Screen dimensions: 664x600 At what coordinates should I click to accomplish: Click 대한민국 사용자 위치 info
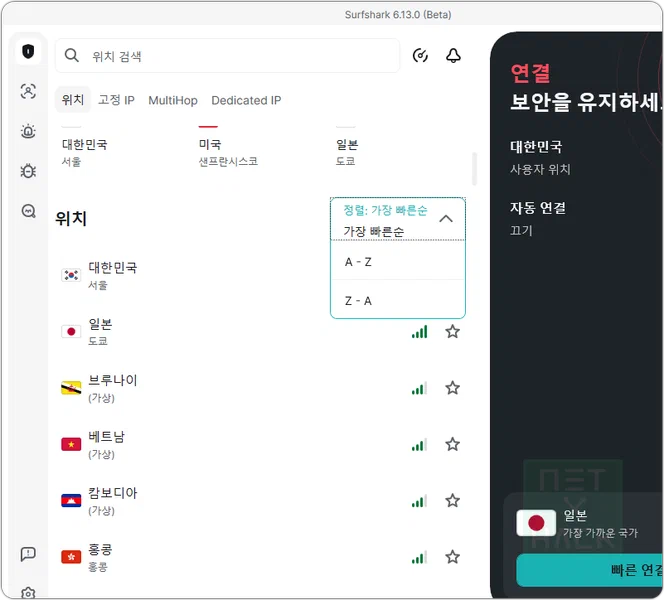[x=540, y=157]
